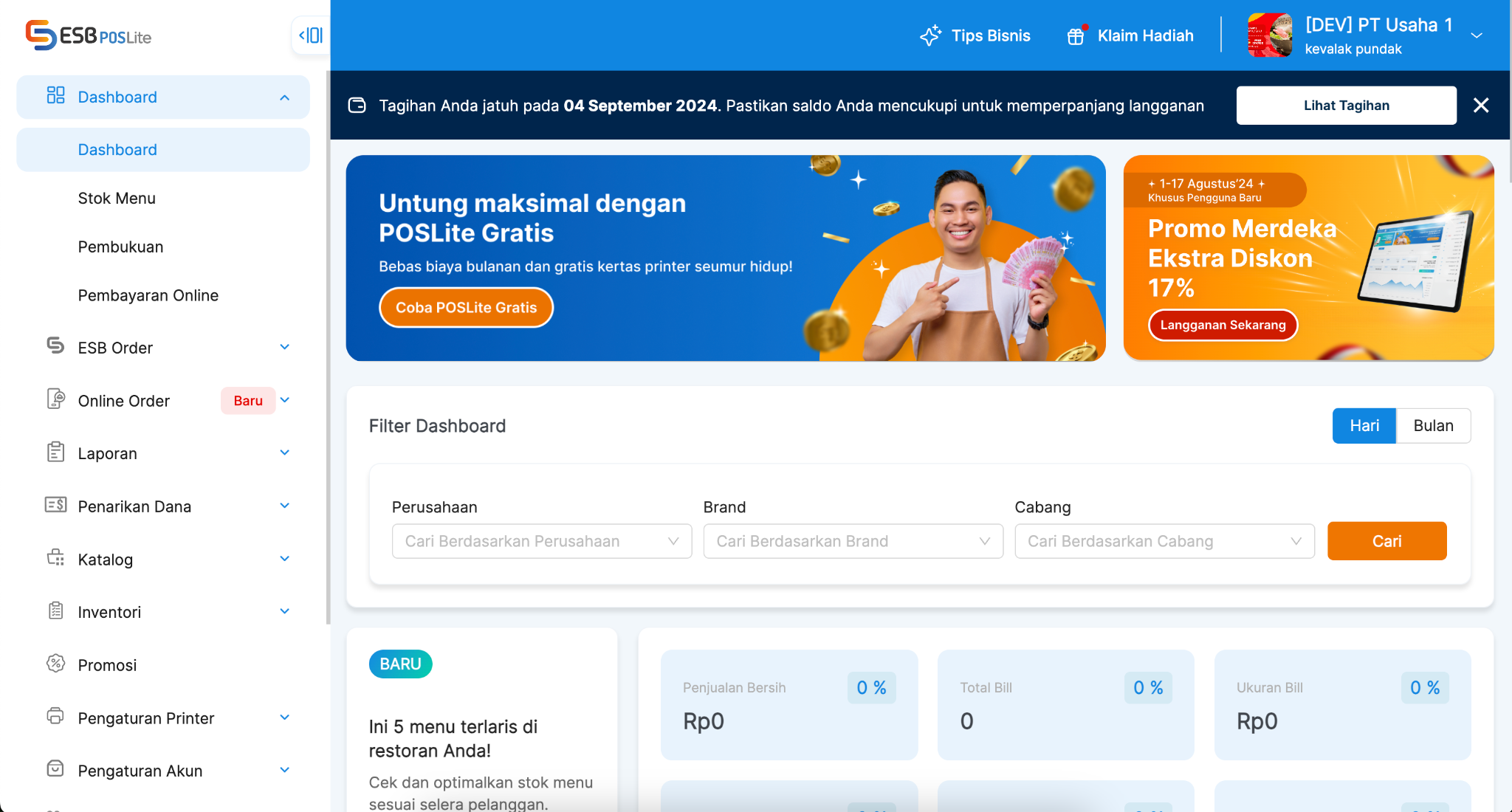Collapse the sidebar with the panel icon
The width and height of the screenshot is (1512, 812).
click(x=311, y=35)
